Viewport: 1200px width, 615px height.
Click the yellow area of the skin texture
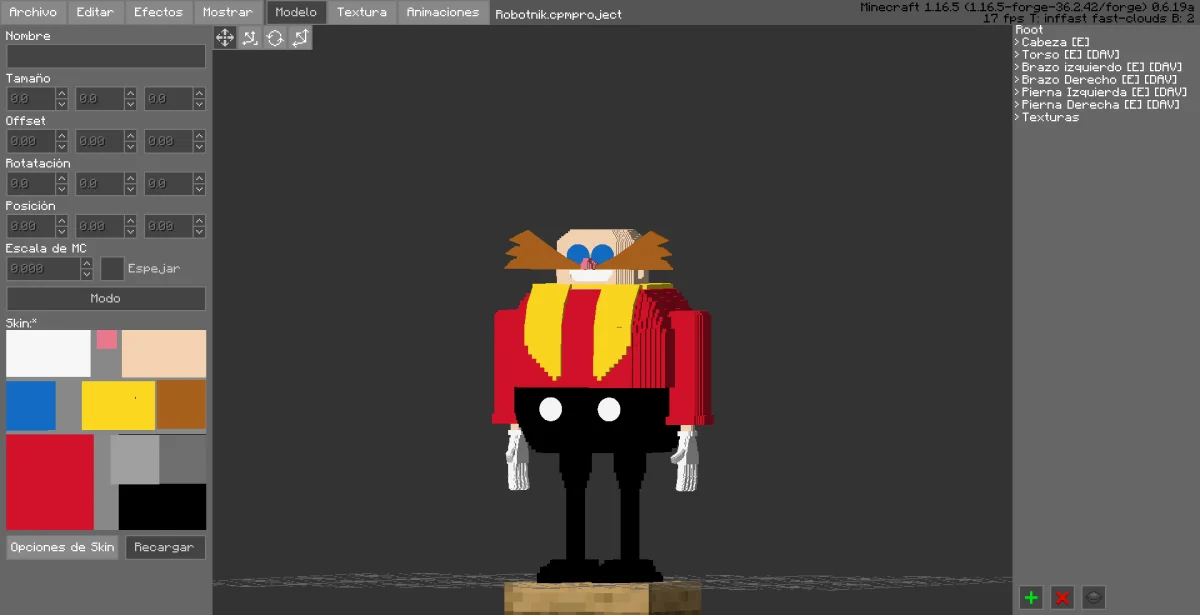click(x=118, y=405)
